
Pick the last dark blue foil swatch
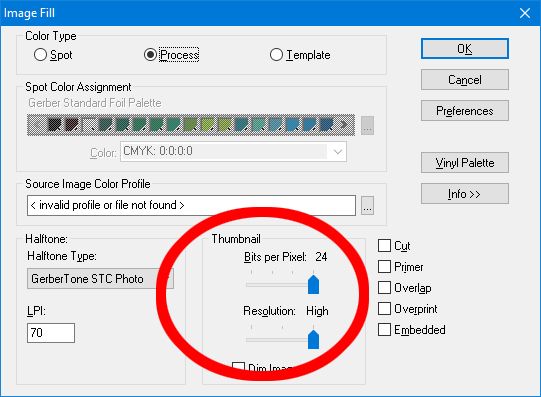[327, 125]
